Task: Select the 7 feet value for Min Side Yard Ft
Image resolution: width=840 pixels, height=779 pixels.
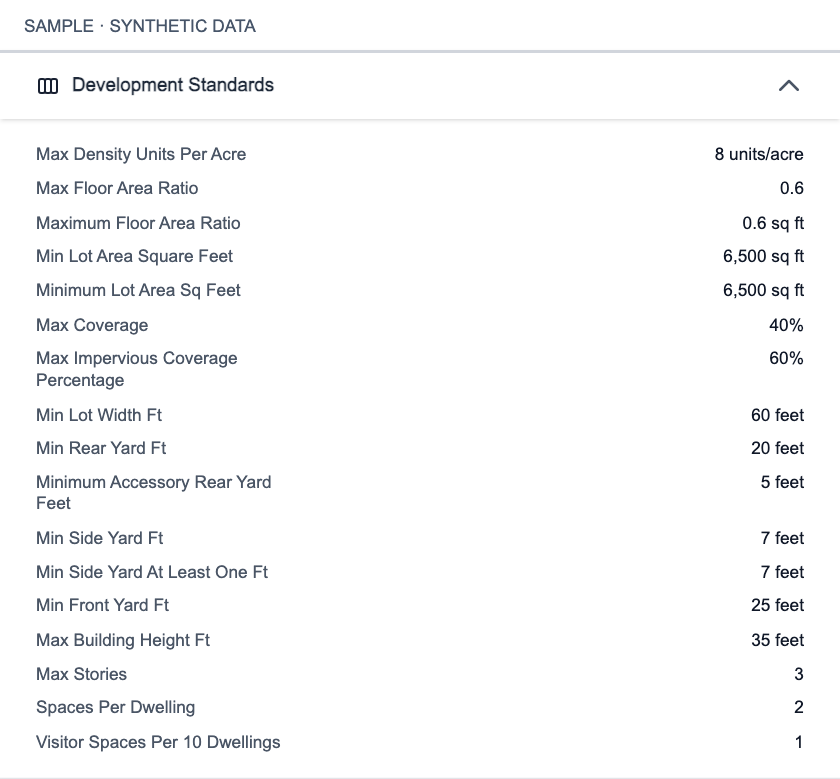Action: click(782, 538)
